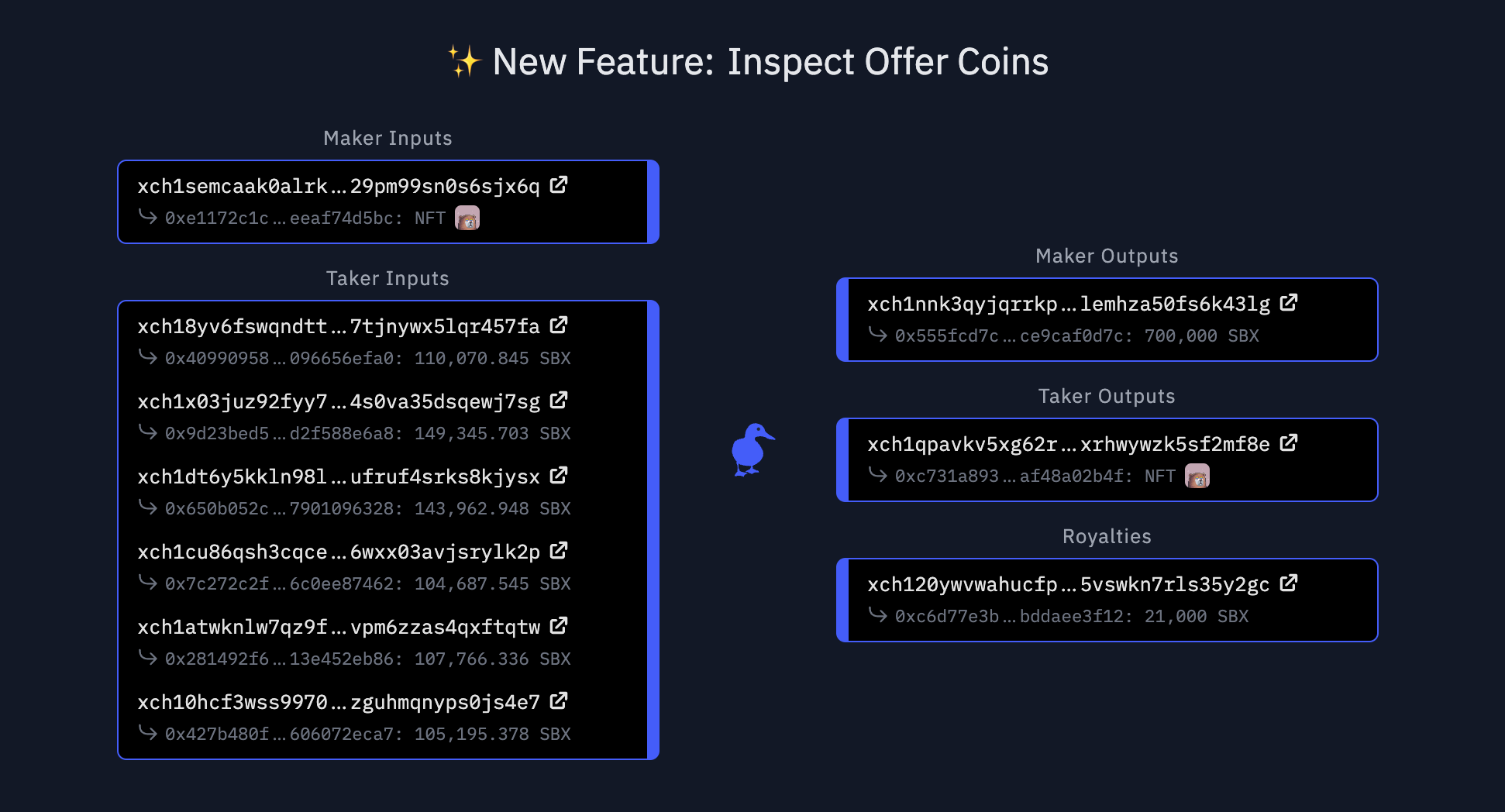Open external link for xch1qpavkv5xg62r taker output
This screenshot has height=812, width=1505.
1289,443
